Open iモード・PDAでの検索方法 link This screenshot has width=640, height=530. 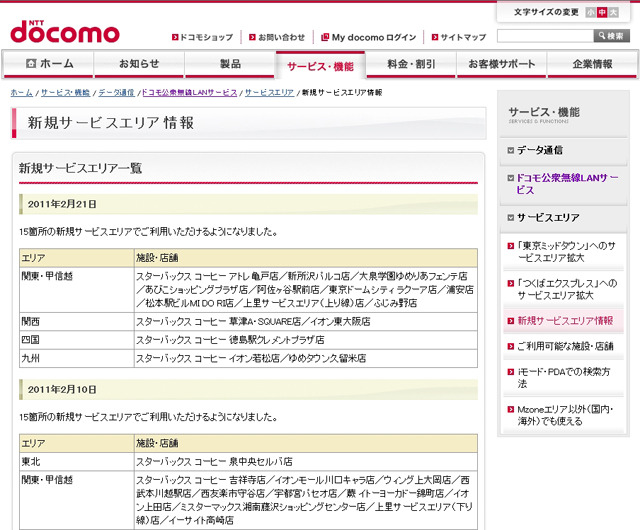point(563,378)
